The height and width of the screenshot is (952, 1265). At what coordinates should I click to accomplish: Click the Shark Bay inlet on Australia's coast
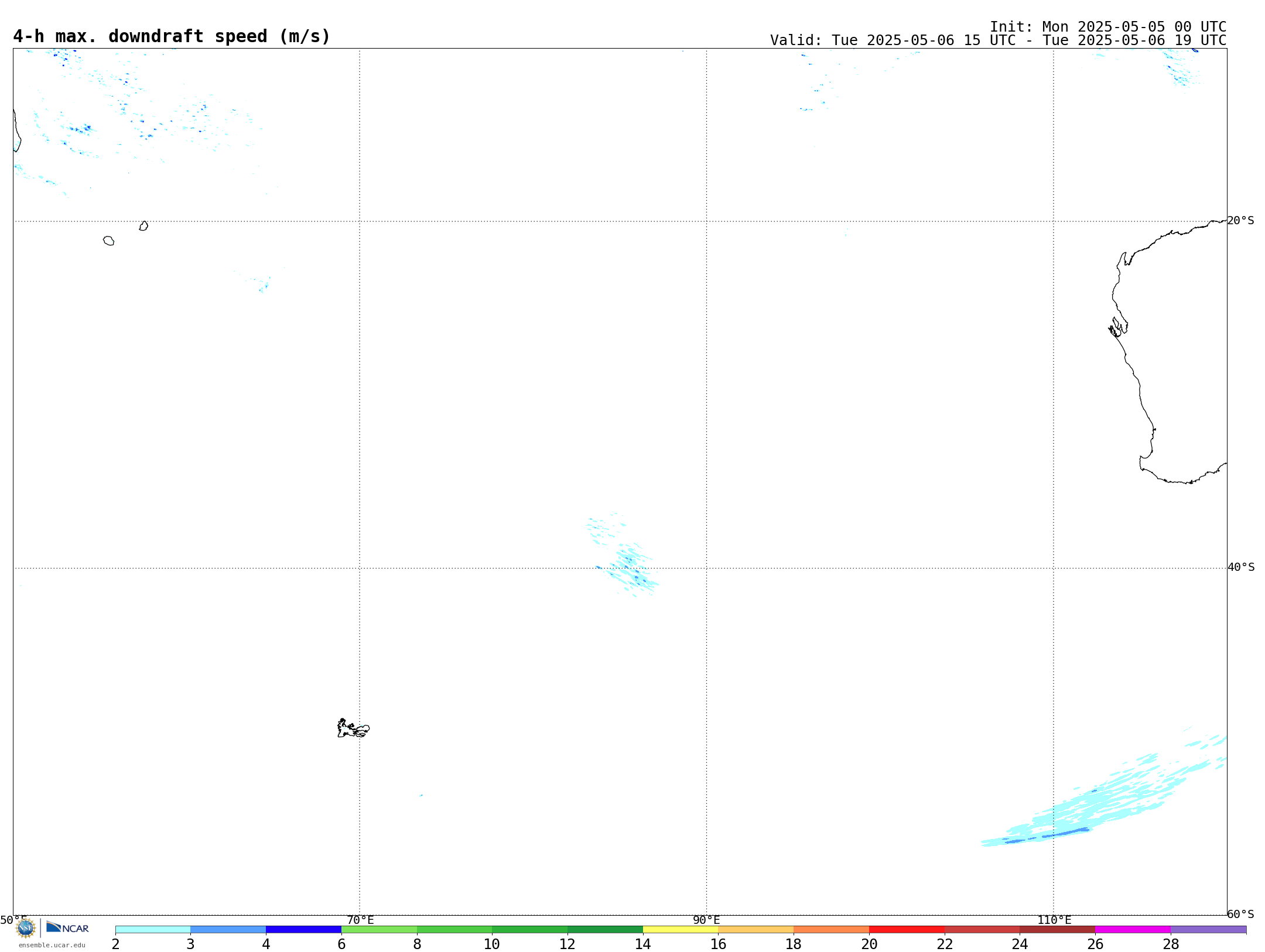point(1118,327)
